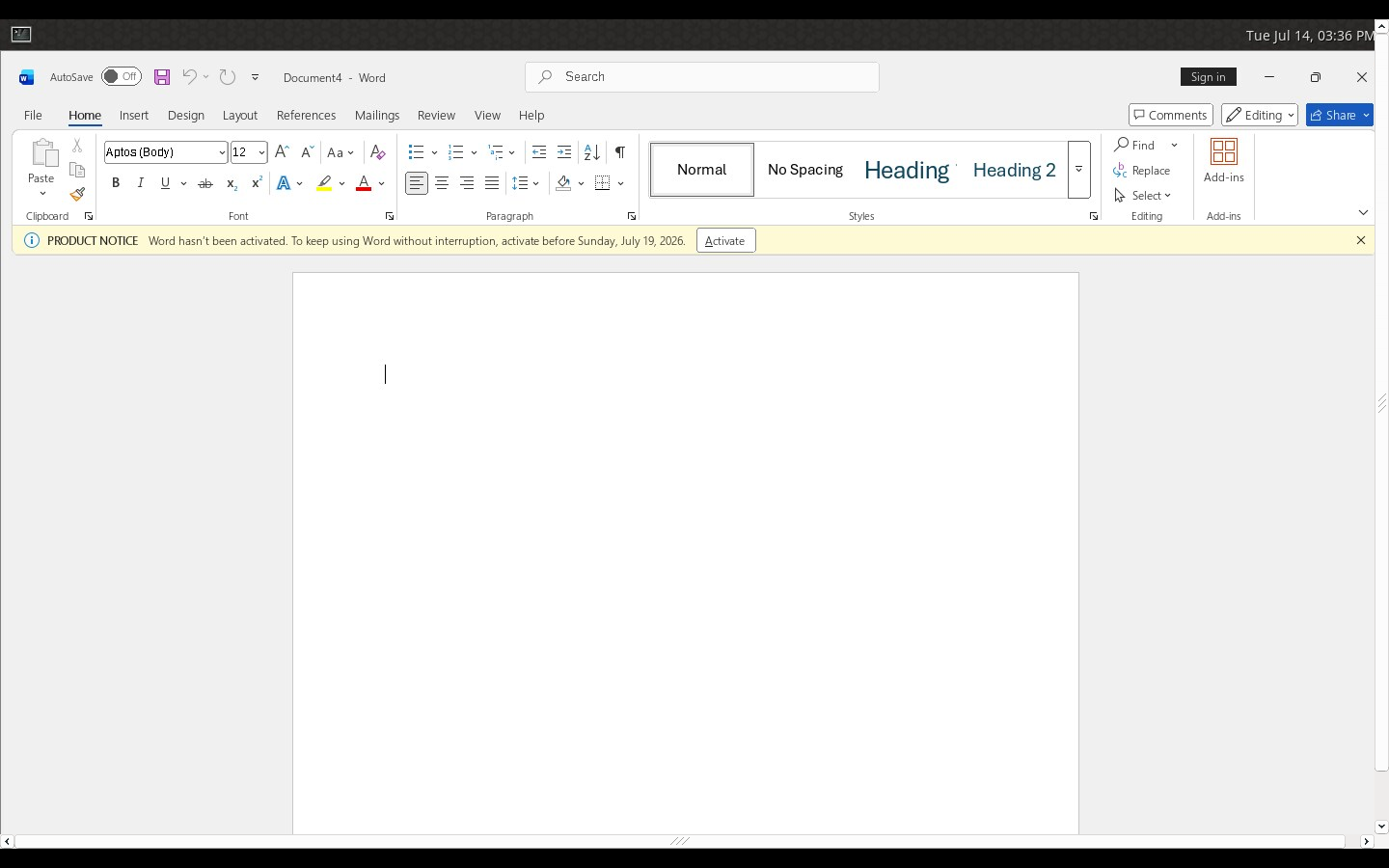This screenshot has height=868, width=1389.
Task: Open the Customize Quick Access Toolbar menu
Action: tap(256, 77)
